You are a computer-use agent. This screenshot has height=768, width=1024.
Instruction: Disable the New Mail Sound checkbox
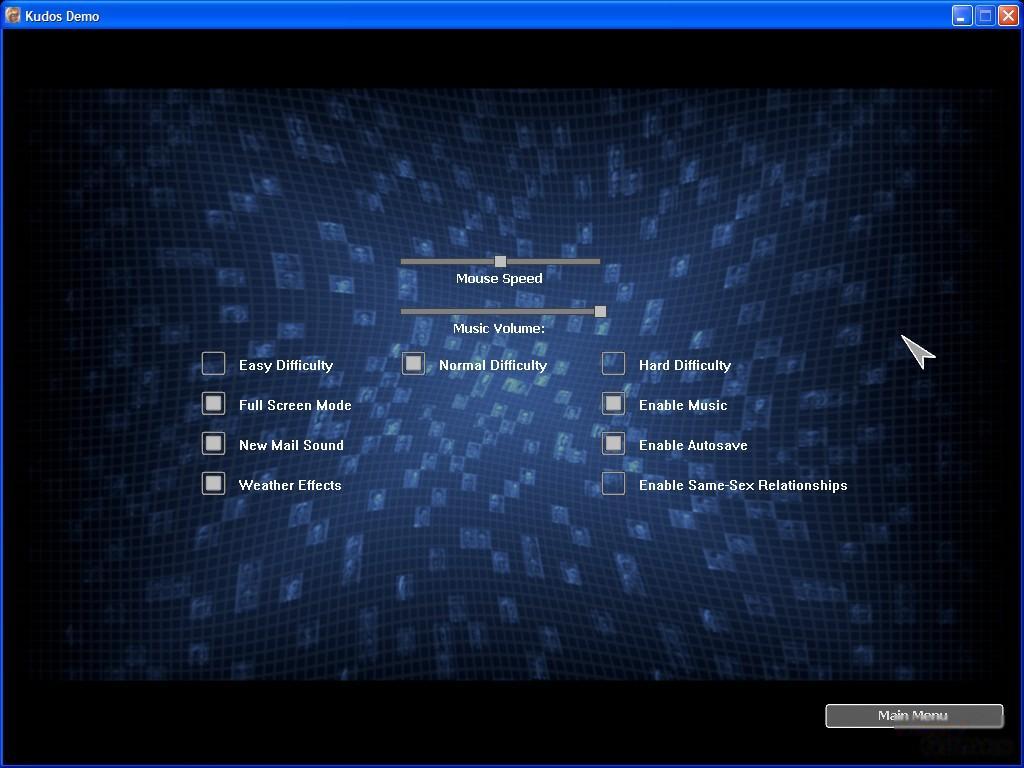(x=214, y=443)
